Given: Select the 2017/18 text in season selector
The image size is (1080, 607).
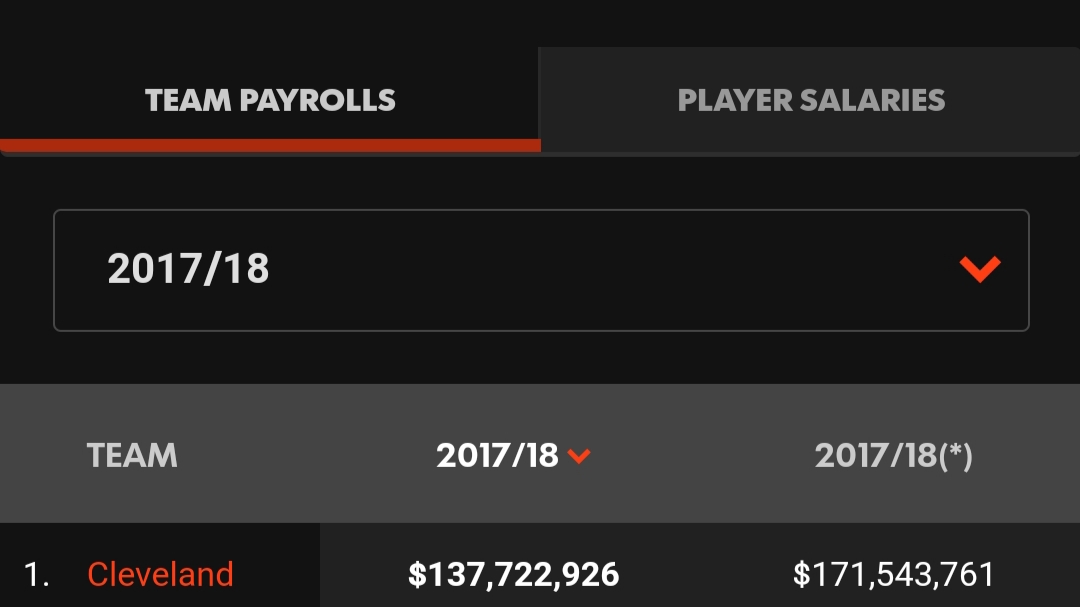Looking at the screenshot, I should [188, 269].
